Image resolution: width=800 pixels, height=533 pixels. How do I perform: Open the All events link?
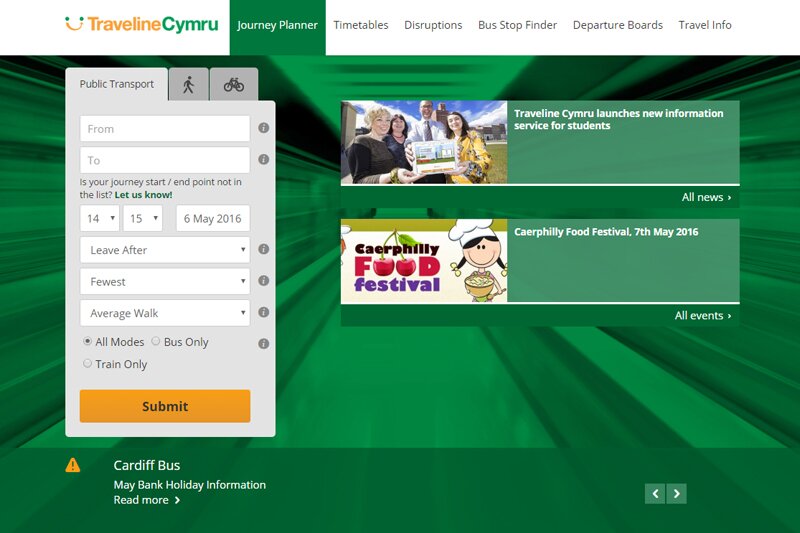pyautogui.click(x=703, y=316)
